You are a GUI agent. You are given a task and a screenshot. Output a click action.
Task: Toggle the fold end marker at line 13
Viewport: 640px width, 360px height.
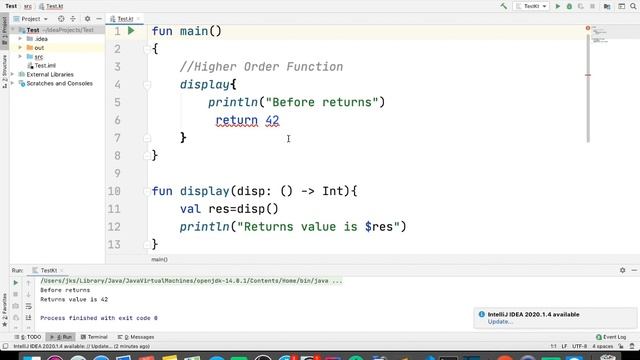pos(147,244)
